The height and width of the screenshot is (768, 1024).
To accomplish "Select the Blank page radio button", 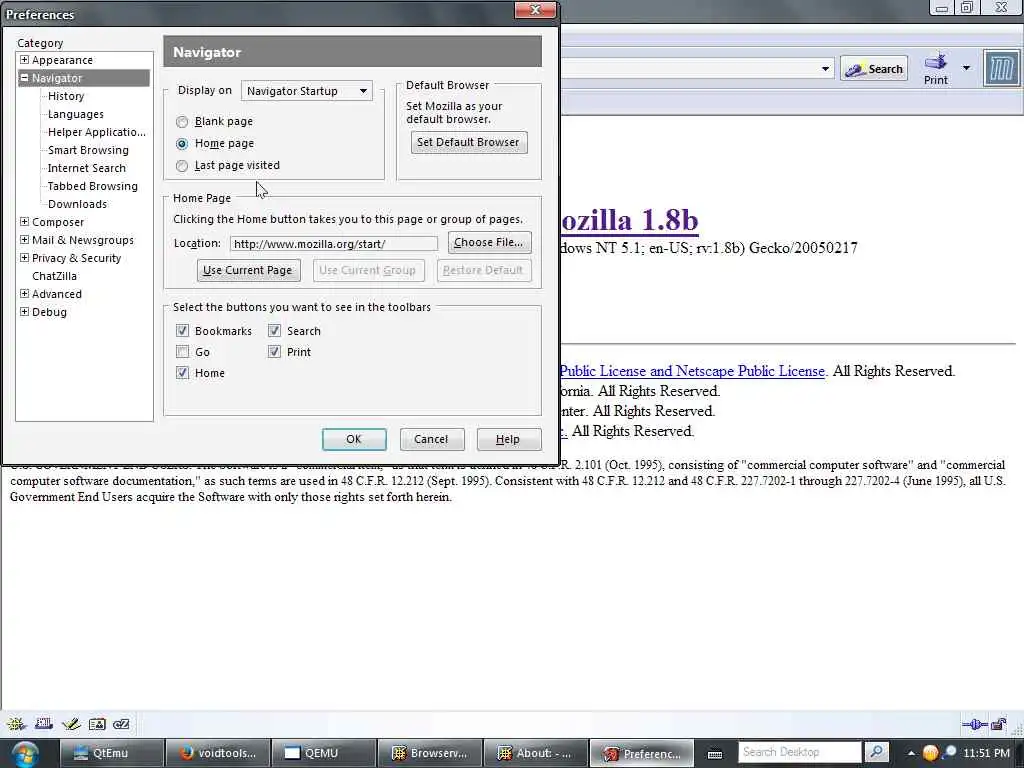I will [182, 121].
